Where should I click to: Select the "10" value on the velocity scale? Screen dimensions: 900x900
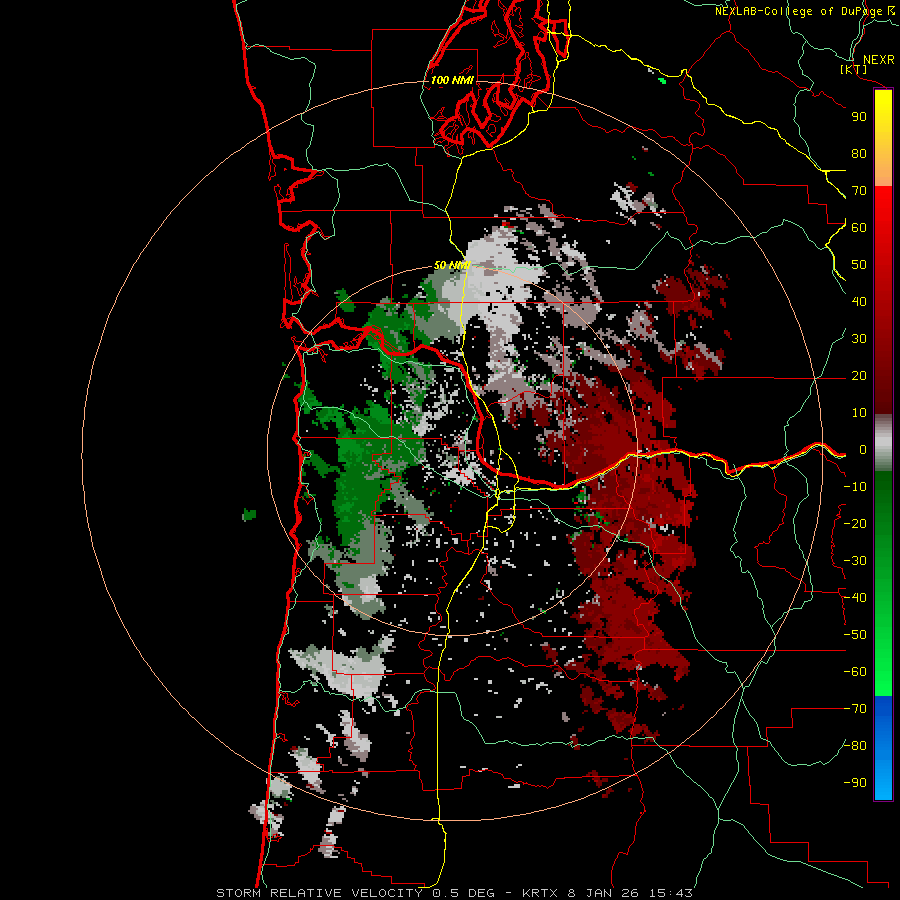pyautogui.click(x=859, y=413)
